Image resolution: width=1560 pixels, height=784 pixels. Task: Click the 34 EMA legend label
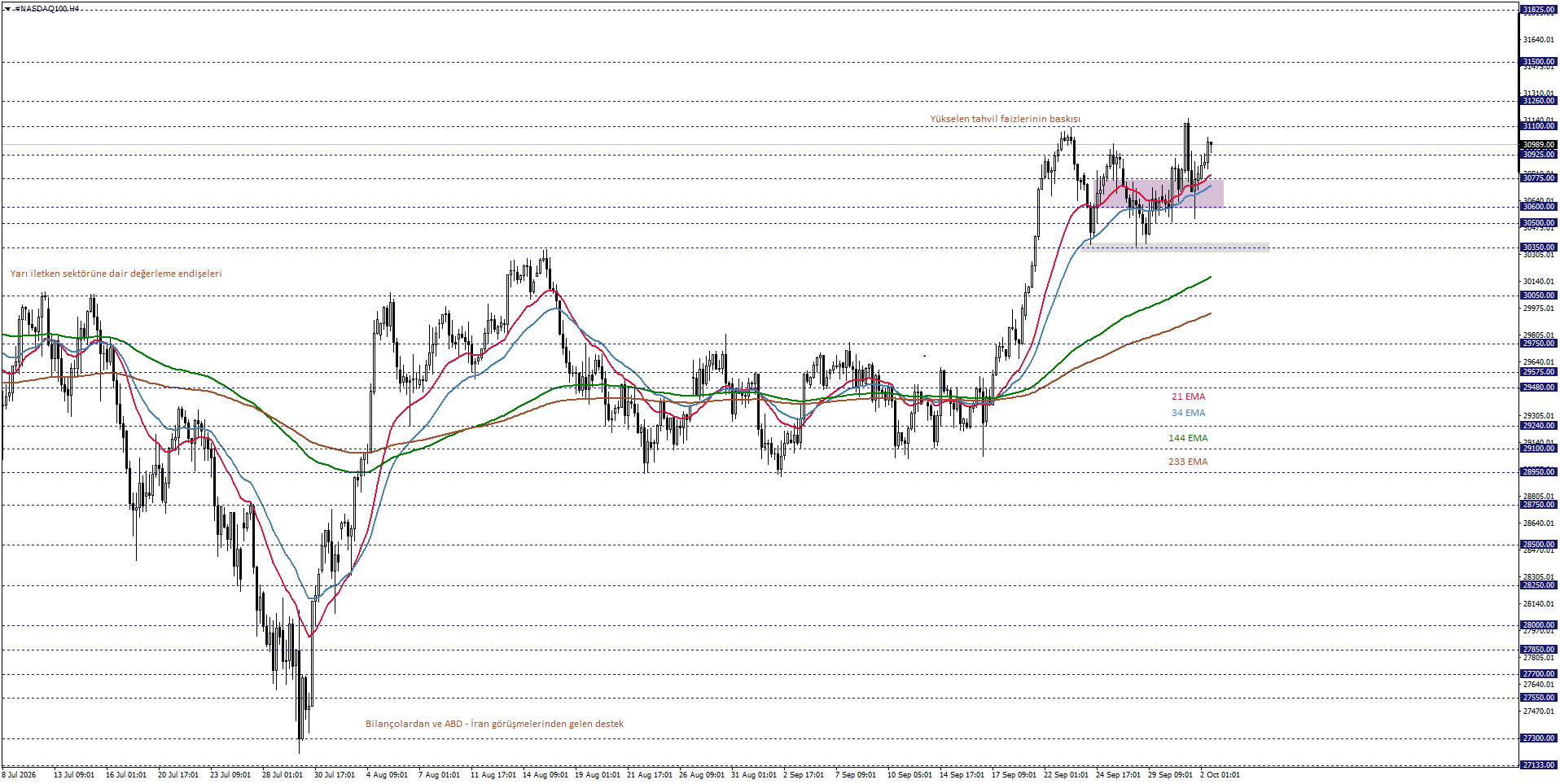[1188, 413]
